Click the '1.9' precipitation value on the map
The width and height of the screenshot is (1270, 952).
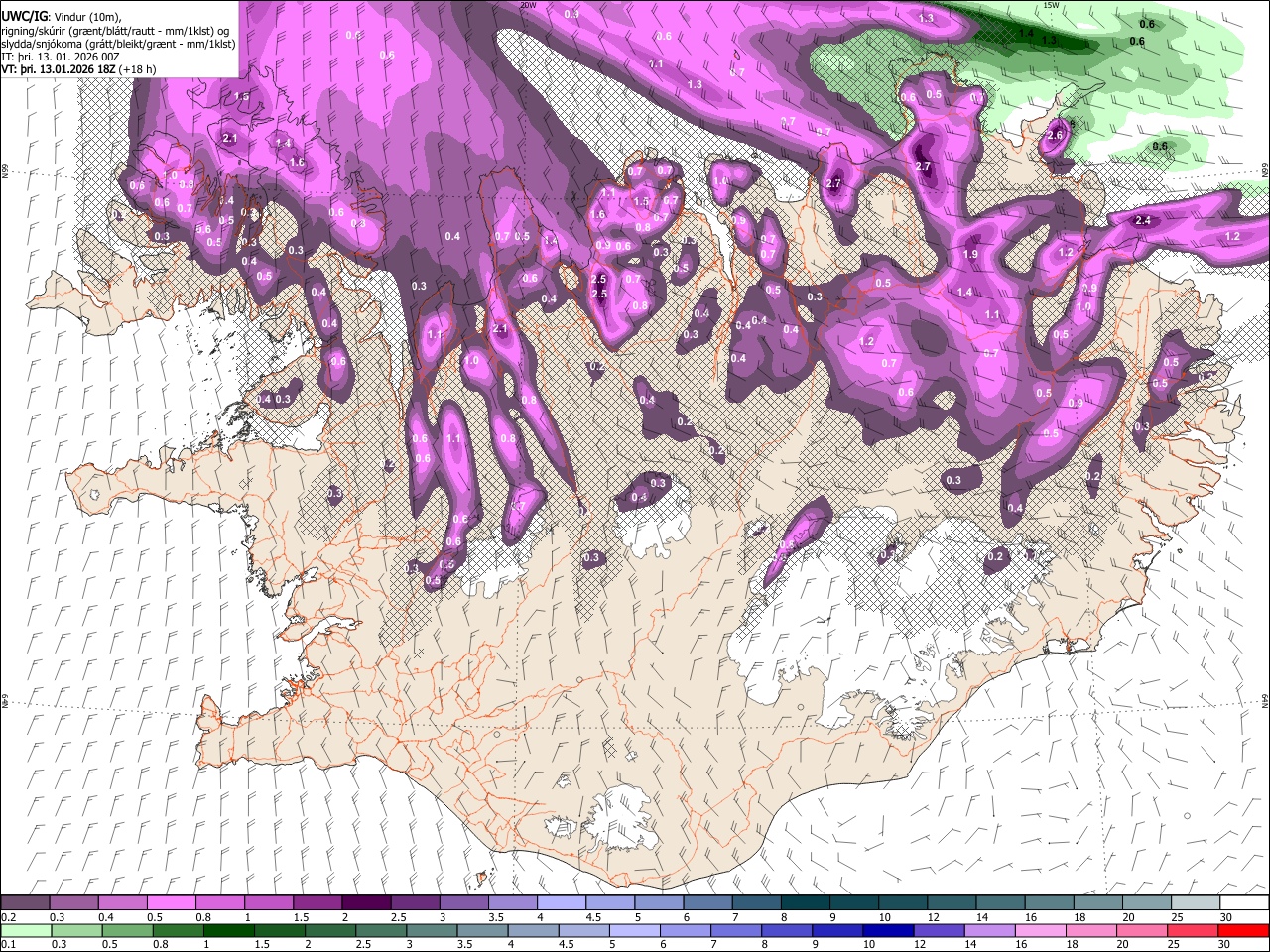[x=971, y=255]
